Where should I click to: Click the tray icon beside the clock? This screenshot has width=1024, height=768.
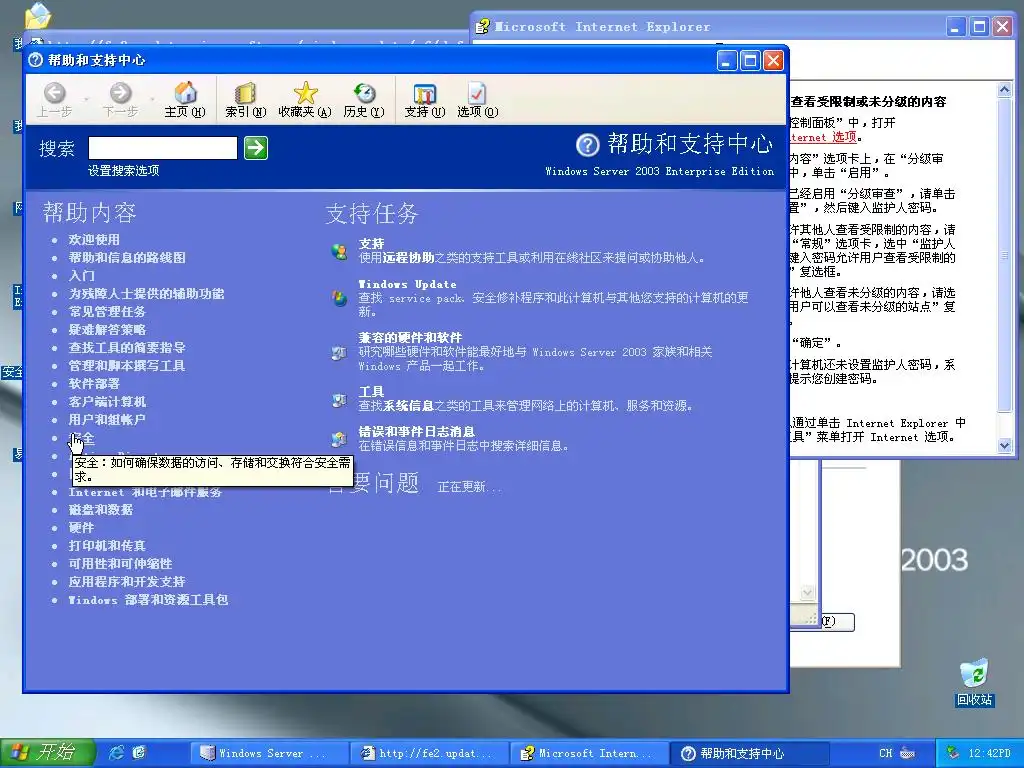(x=953, y=753)
